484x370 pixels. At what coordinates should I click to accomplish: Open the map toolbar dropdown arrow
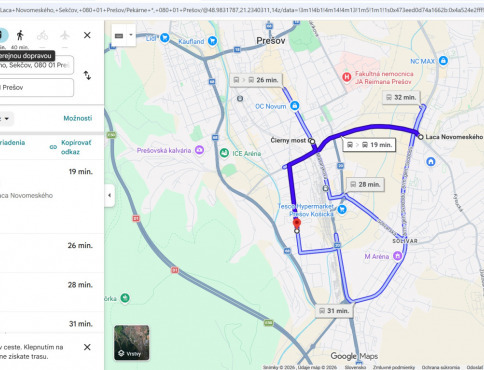131,35
